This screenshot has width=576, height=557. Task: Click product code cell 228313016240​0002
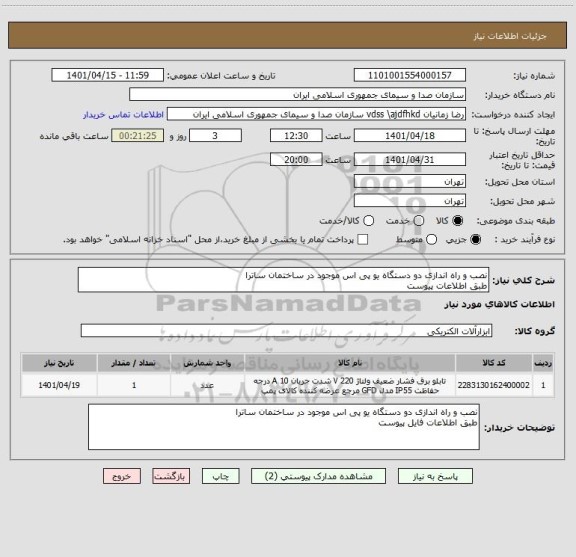(494, 385)
